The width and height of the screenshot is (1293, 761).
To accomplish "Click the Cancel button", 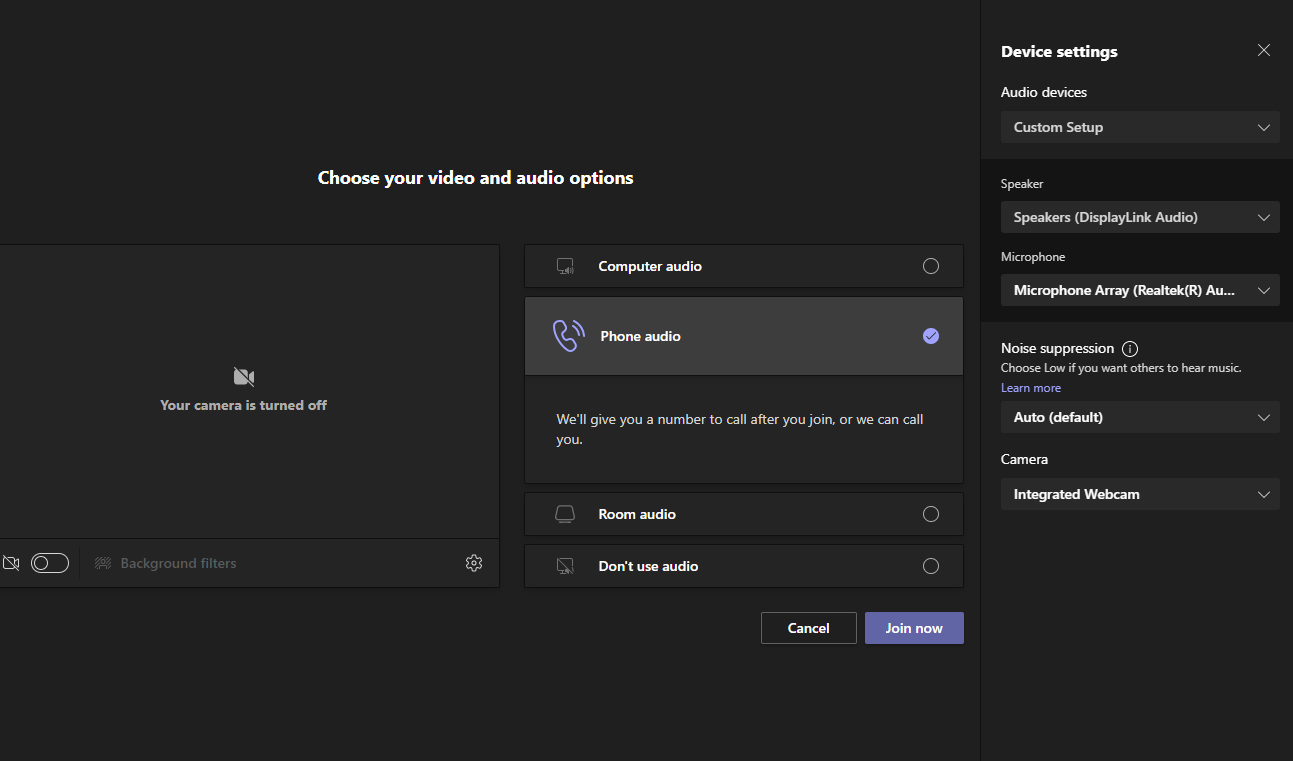I will point(808,628).
